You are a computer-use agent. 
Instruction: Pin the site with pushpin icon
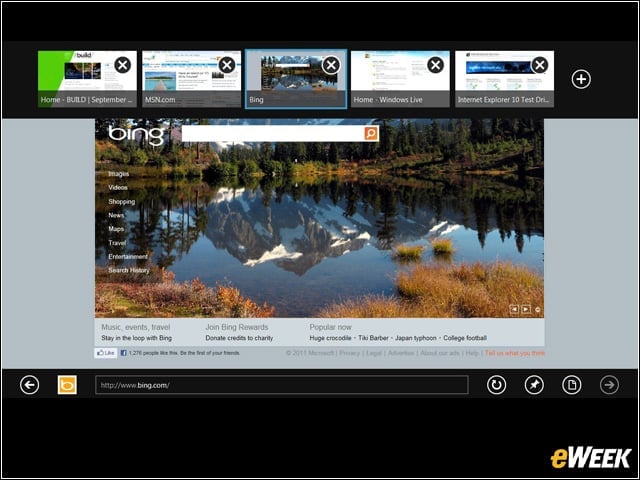[534, 384]
